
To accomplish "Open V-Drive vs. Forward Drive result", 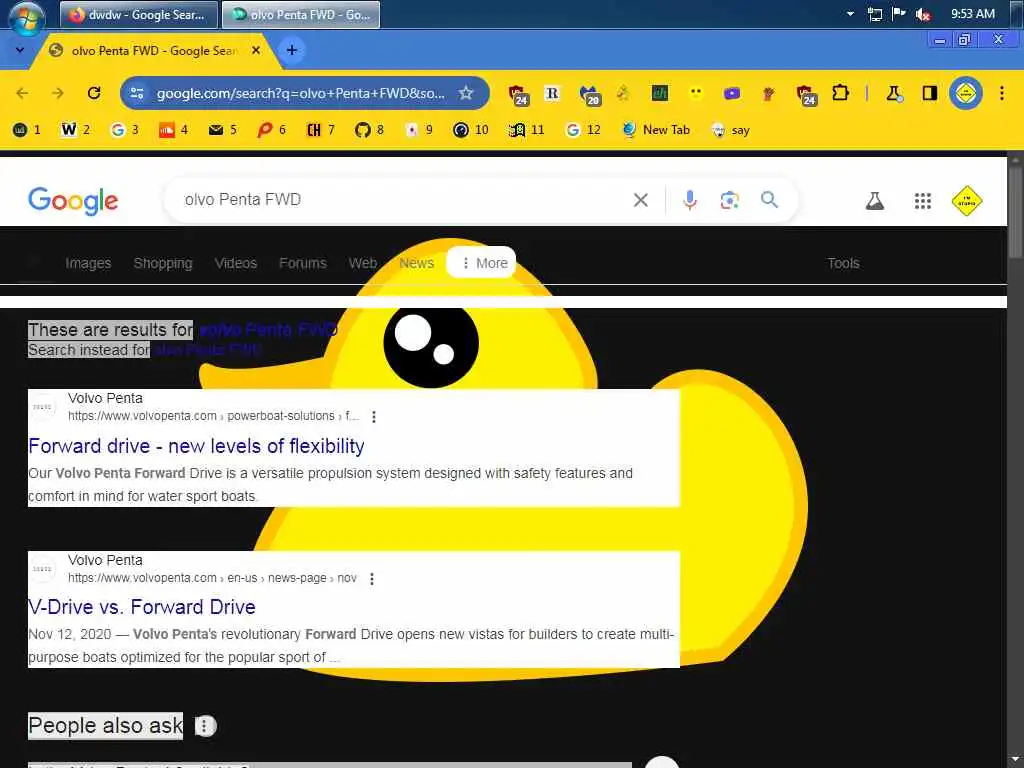I will click(142, 607).
